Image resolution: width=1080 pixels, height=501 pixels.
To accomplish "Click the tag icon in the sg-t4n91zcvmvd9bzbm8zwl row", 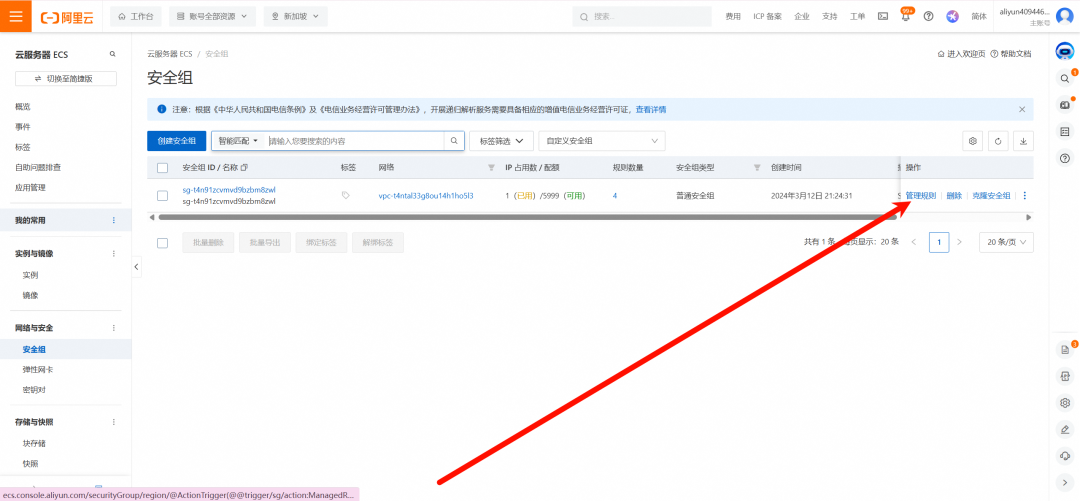I will coord(346,196).
